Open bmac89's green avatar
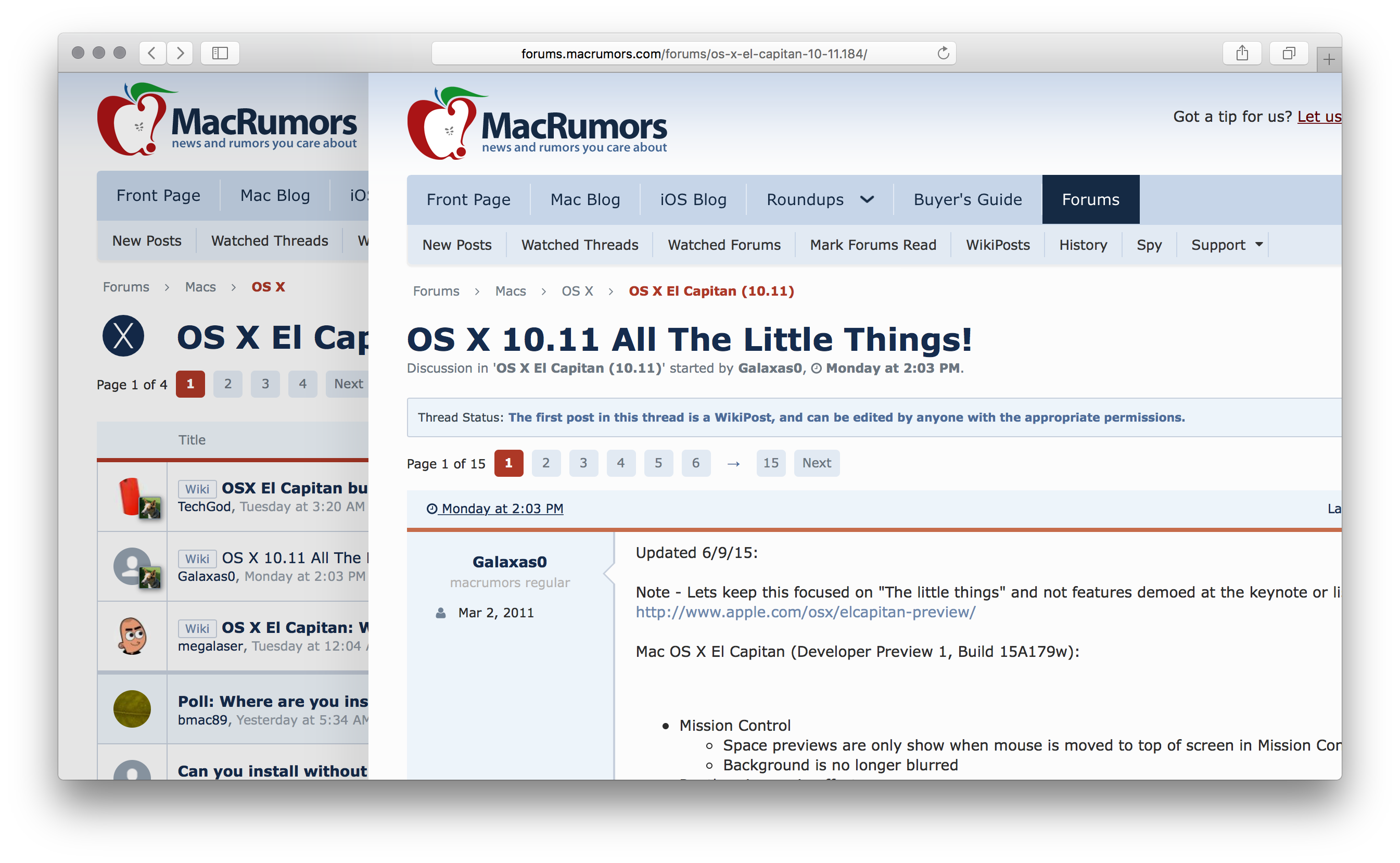The height and width of the screenshot is (863, 1400). point(132,709)
